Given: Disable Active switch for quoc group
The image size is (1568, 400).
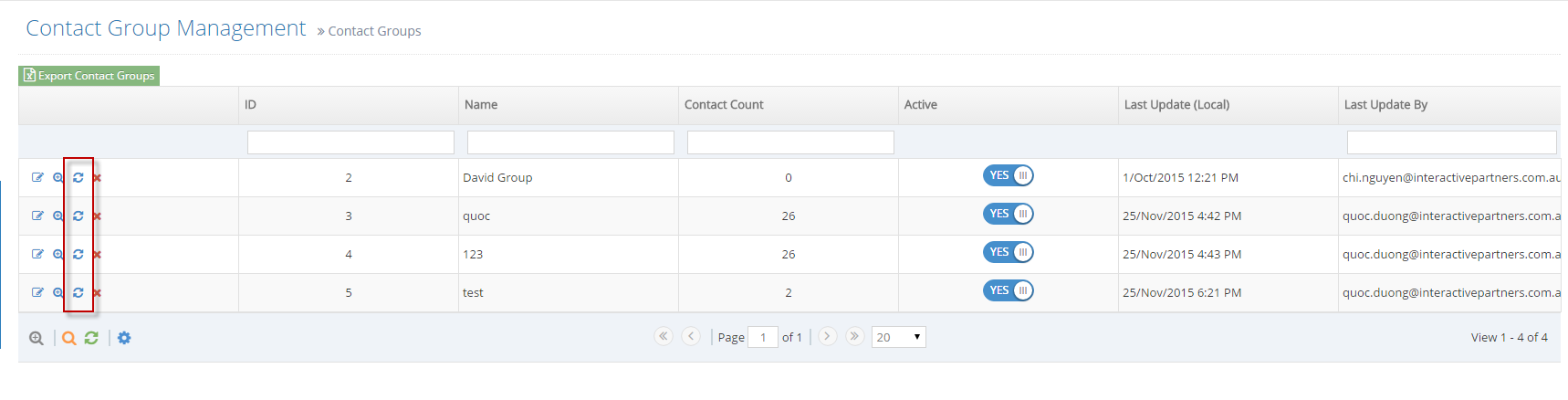Looking at the screenshot, I should (x=1008, y=214).
